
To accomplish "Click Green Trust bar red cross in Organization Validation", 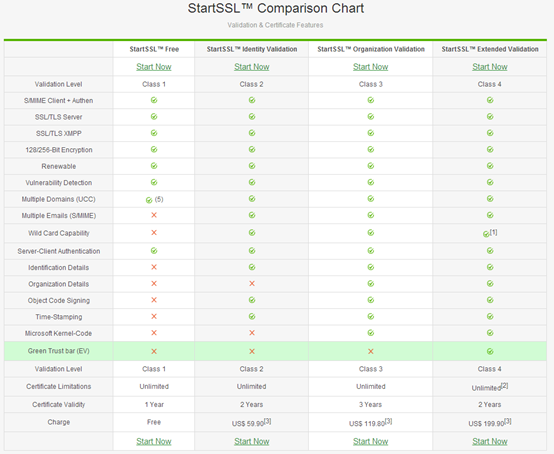I will pos(371,351).
